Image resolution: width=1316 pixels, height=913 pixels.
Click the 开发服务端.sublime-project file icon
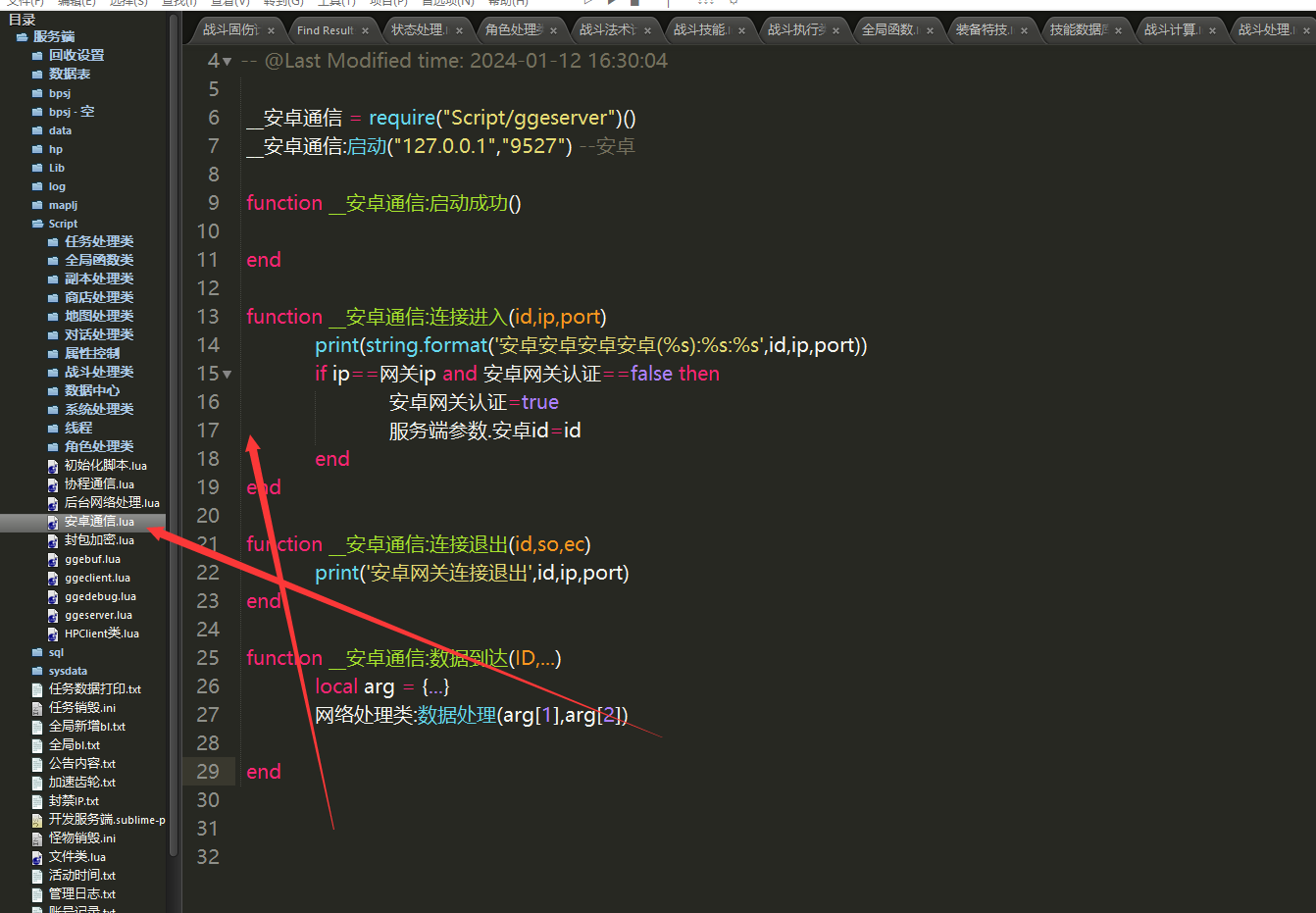(37, 820)
